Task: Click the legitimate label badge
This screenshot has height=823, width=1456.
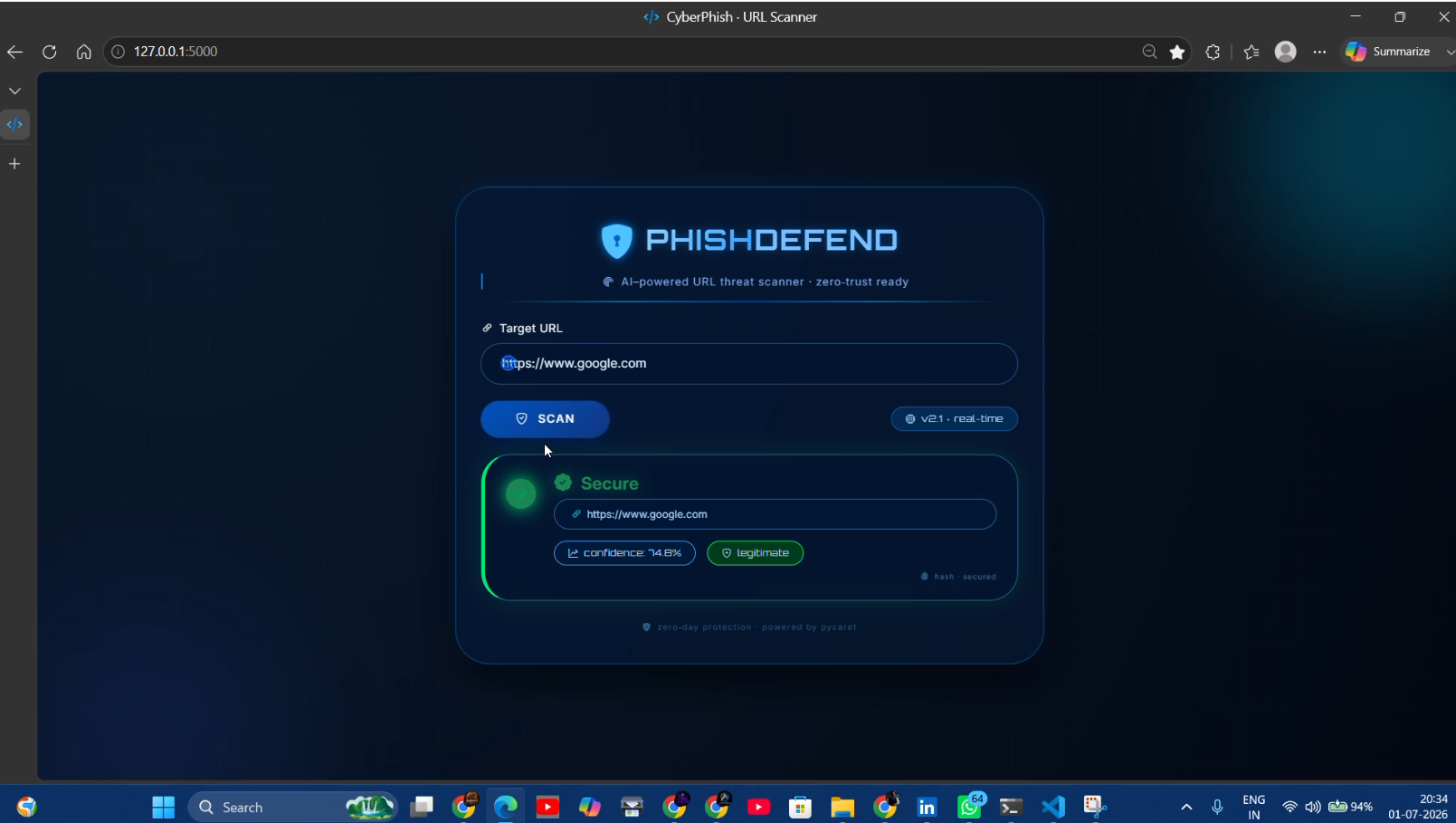Action: point(755,553)
